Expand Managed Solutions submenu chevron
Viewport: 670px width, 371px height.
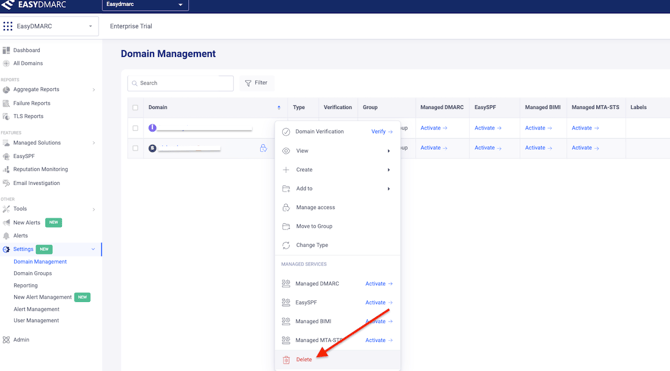[94, 143]
